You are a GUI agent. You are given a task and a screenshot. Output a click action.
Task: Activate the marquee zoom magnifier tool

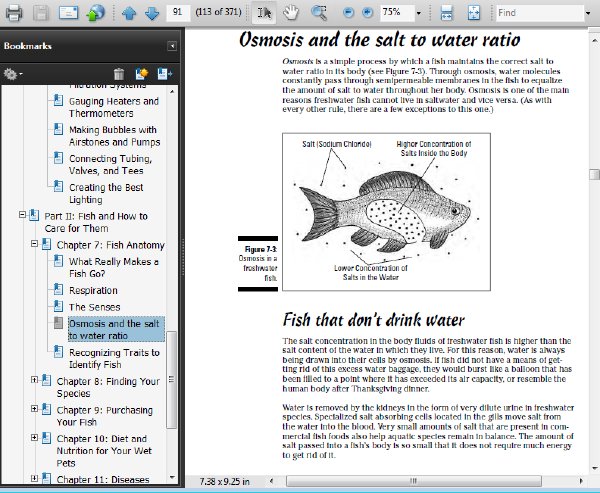click(319, 13)
